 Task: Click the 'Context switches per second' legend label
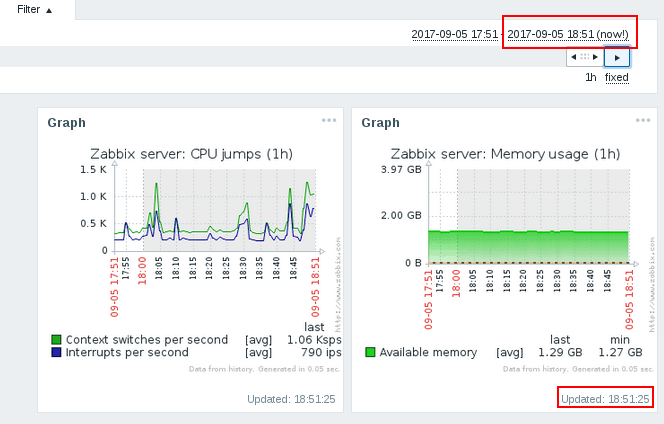pos(147,340)
